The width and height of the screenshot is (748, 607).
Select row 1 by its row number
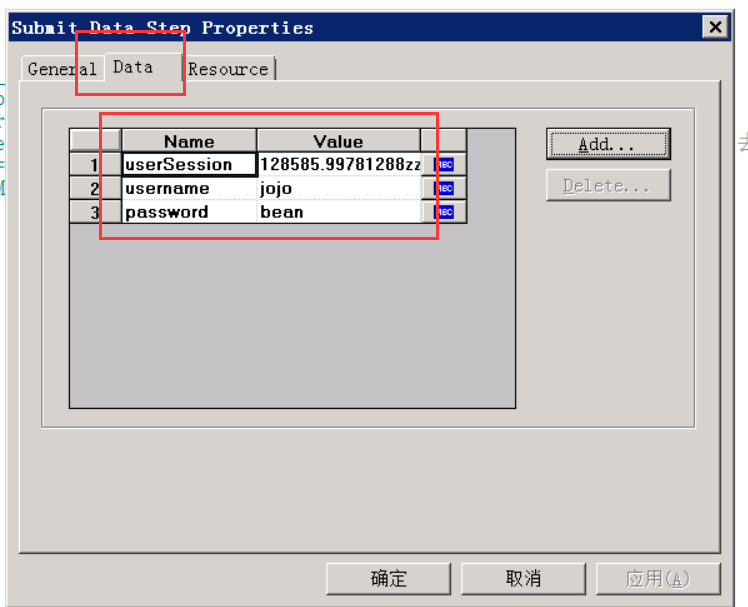(95, 165)
